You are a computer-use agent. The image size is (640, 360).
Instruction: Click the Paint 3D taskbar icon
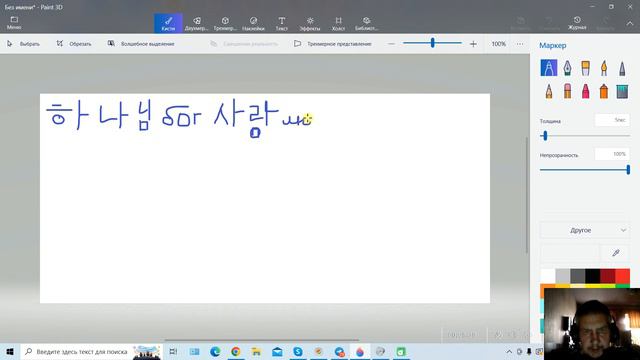pos(360,351)
